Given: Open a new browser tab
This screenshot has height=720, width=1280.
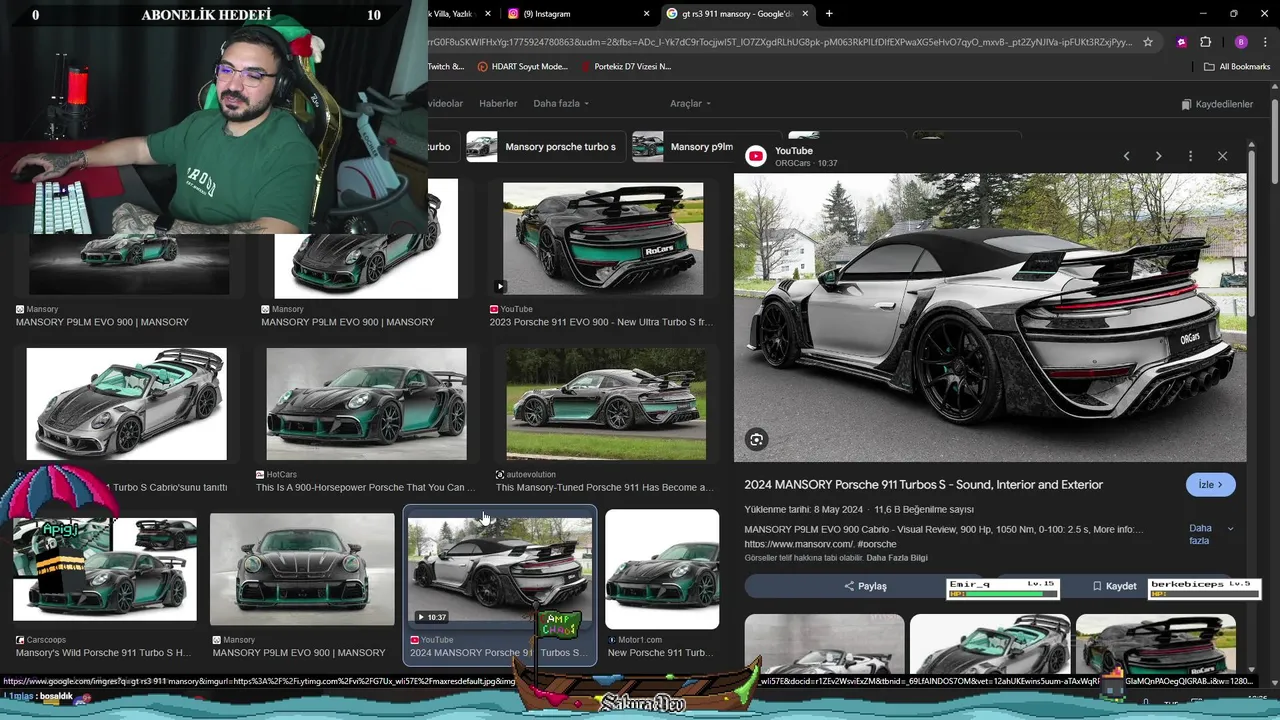Looking at the screenshot, I should pos(829,14).
